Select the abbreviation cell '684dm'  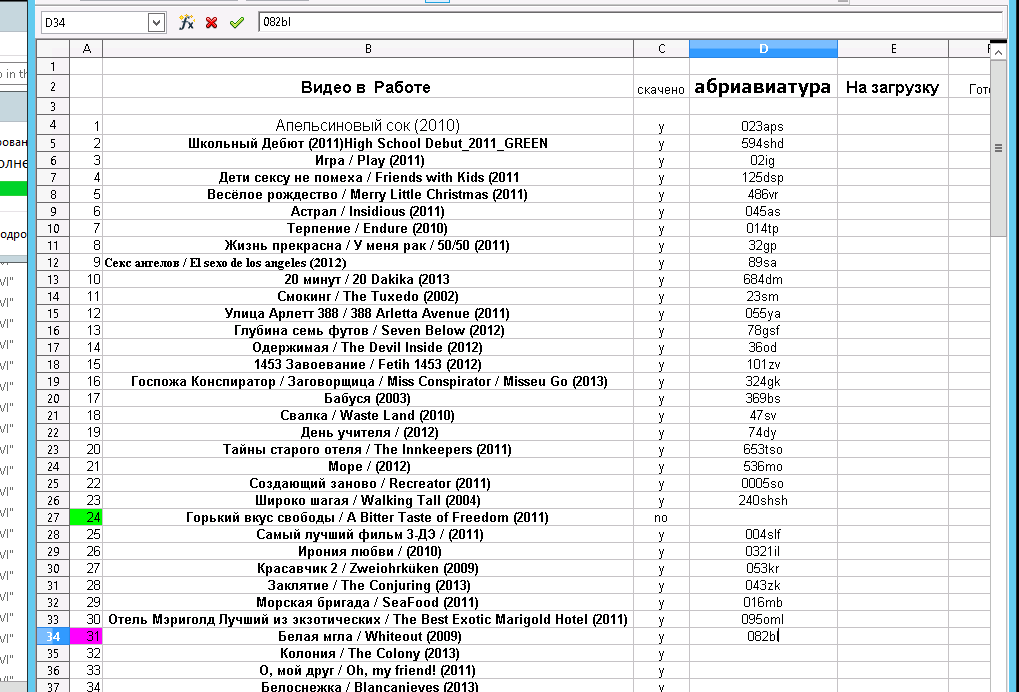(764, 279)
